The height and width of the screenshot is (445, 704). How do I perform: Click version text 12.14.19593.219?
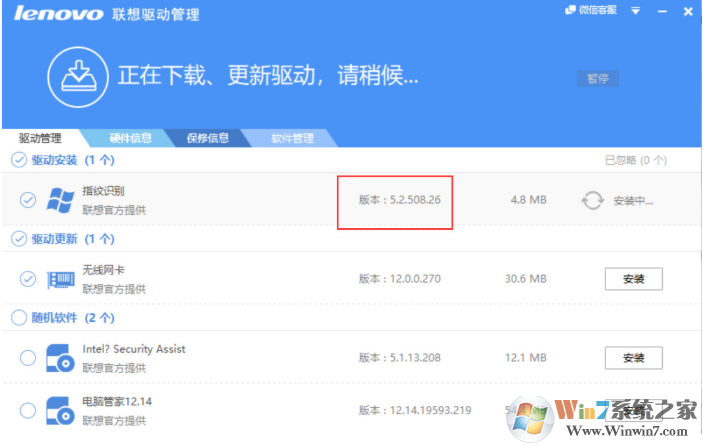(431, 410)
